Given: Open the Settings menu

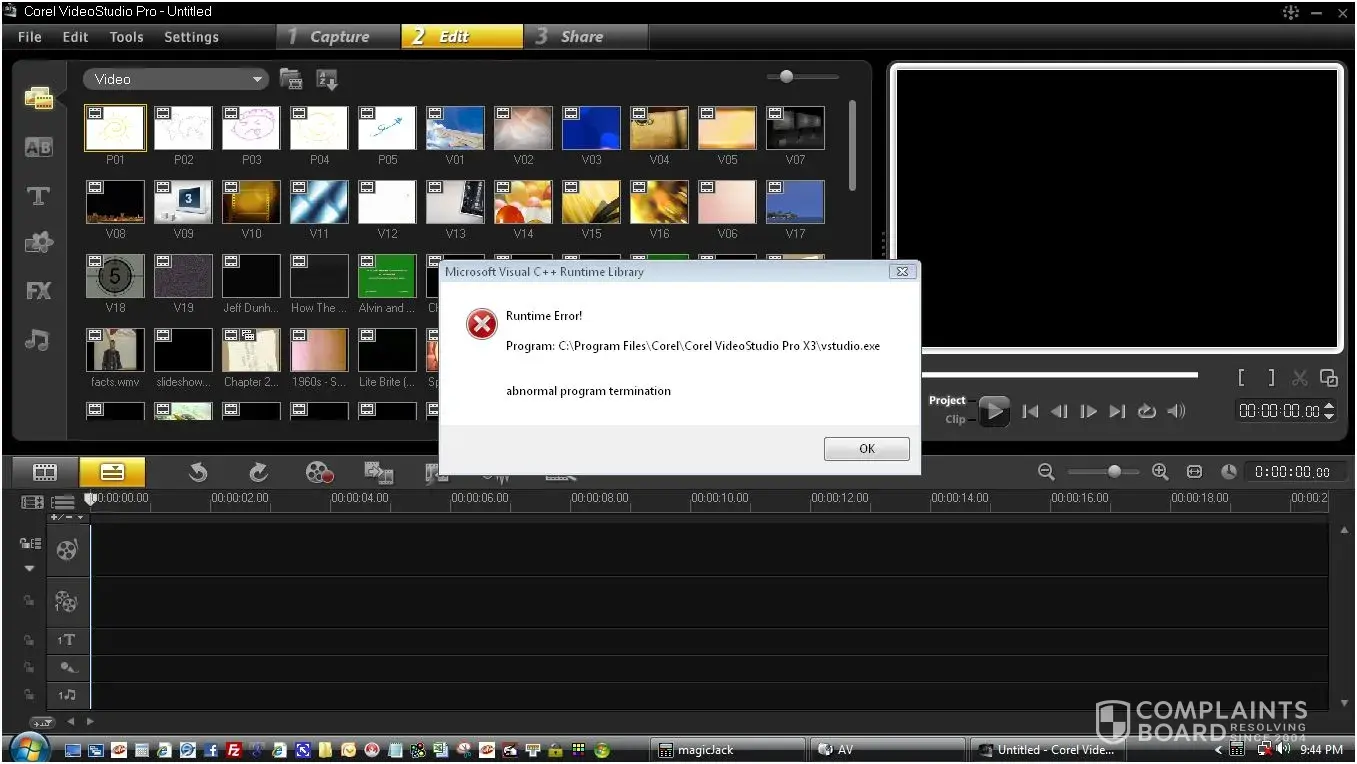Looking at the screenshot, I should pyautogui.click(x=191, y=37).
